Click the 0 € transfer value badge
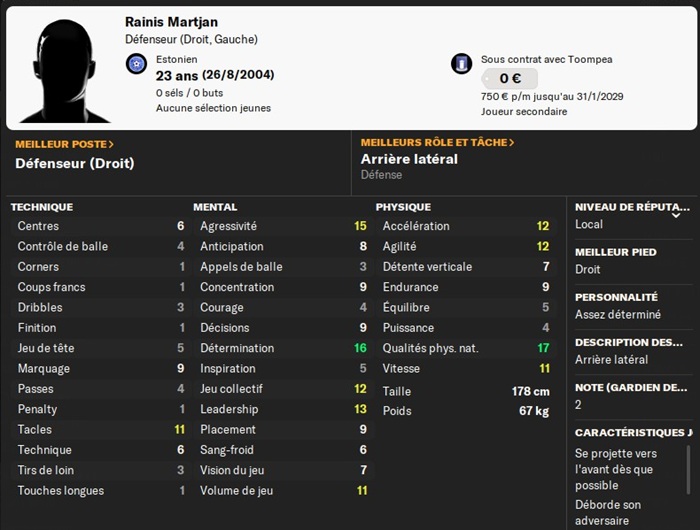The image size is (700, 530). coord(509,79)
